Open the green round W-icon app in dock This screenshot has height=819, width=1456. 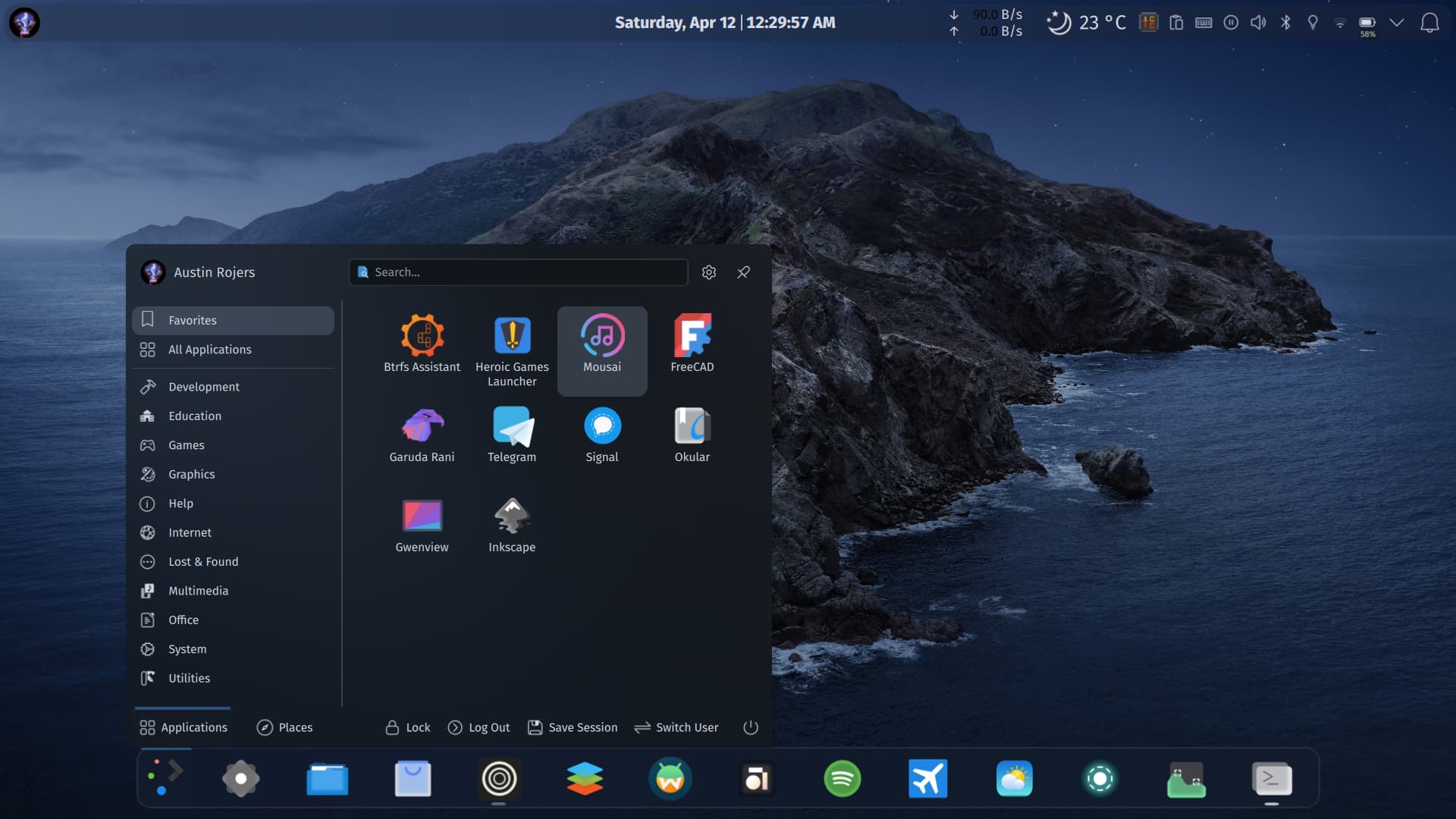click(x=670, y=779)
